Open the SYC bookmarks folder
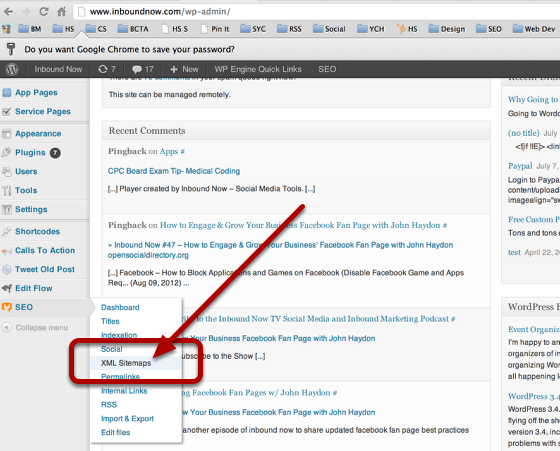Image resolution: width=560 pixels, height=451 pixels. pyautogui.click(x=253, y=29)
